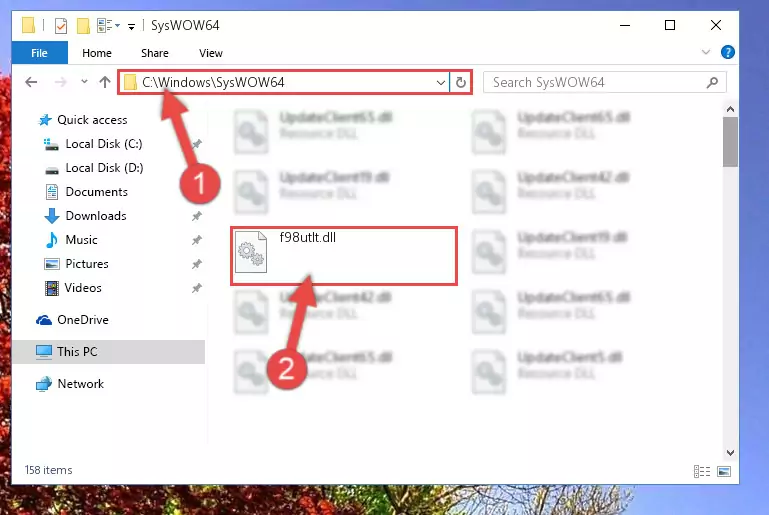Open the recent locations dropdown

84,81
